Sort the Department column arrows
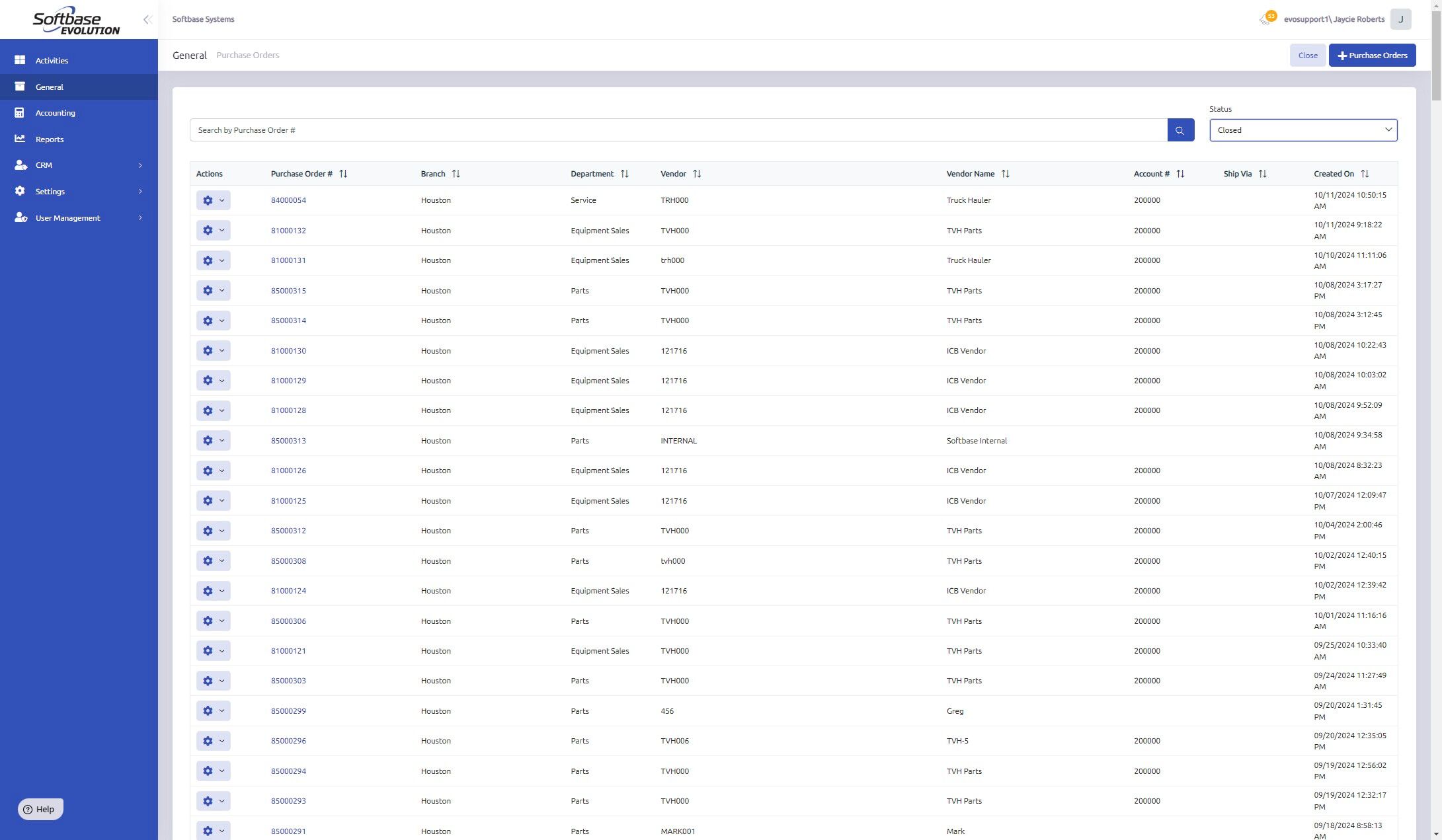1442x840 pixels. [624, 174]
